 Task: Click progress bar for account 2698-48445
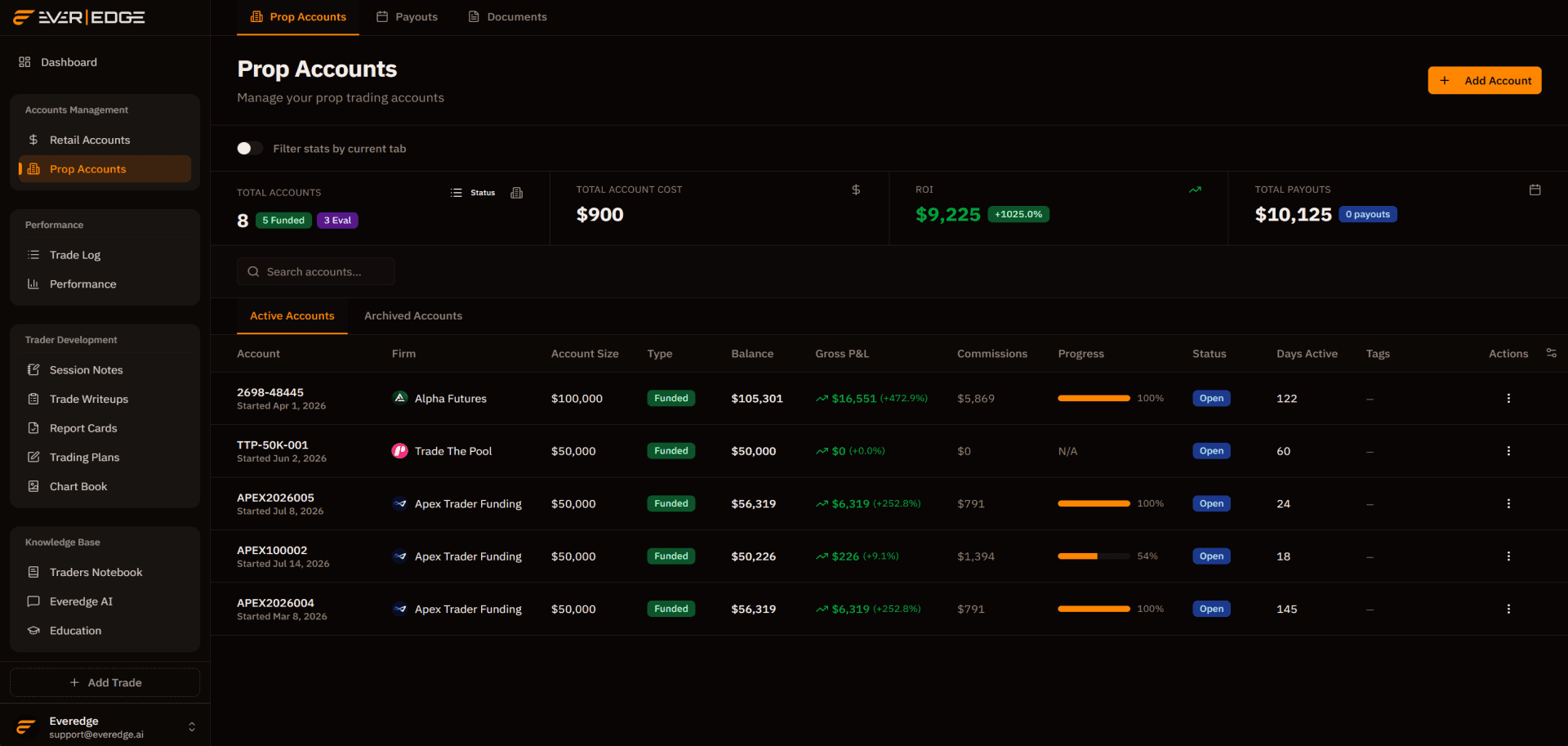coord(1094,399)
